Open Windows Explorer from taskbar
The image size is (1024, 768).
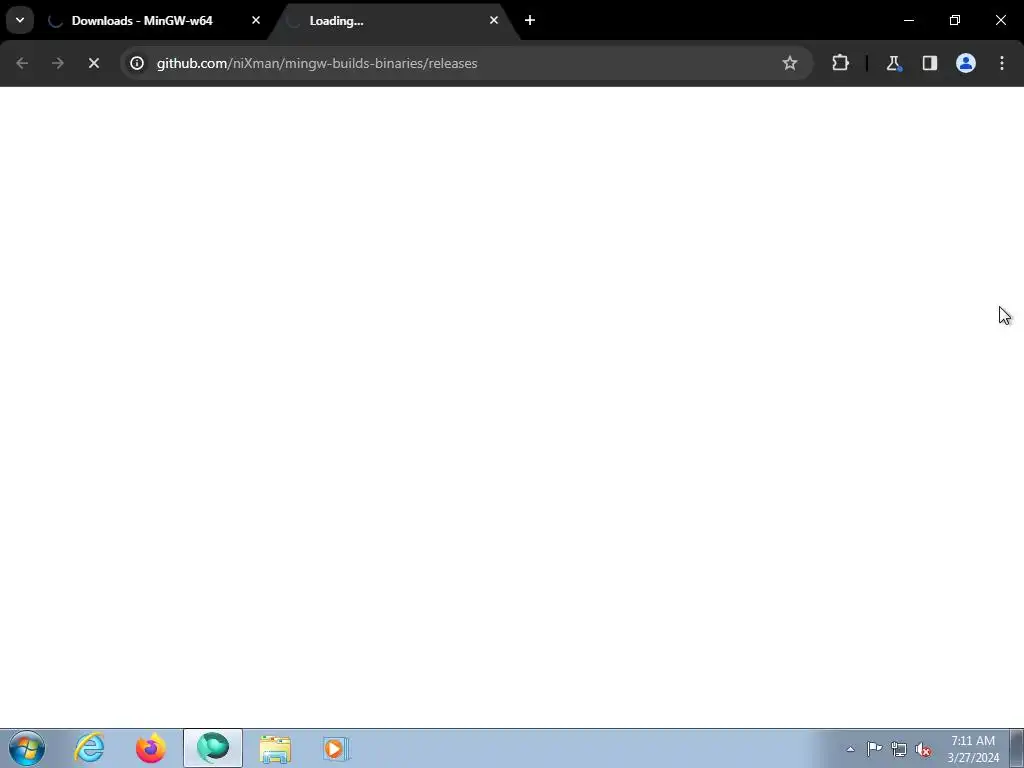pos(275,748)
